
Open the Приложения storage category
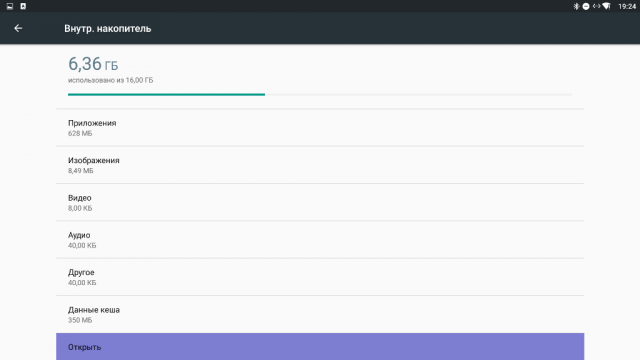coord(320,128)
